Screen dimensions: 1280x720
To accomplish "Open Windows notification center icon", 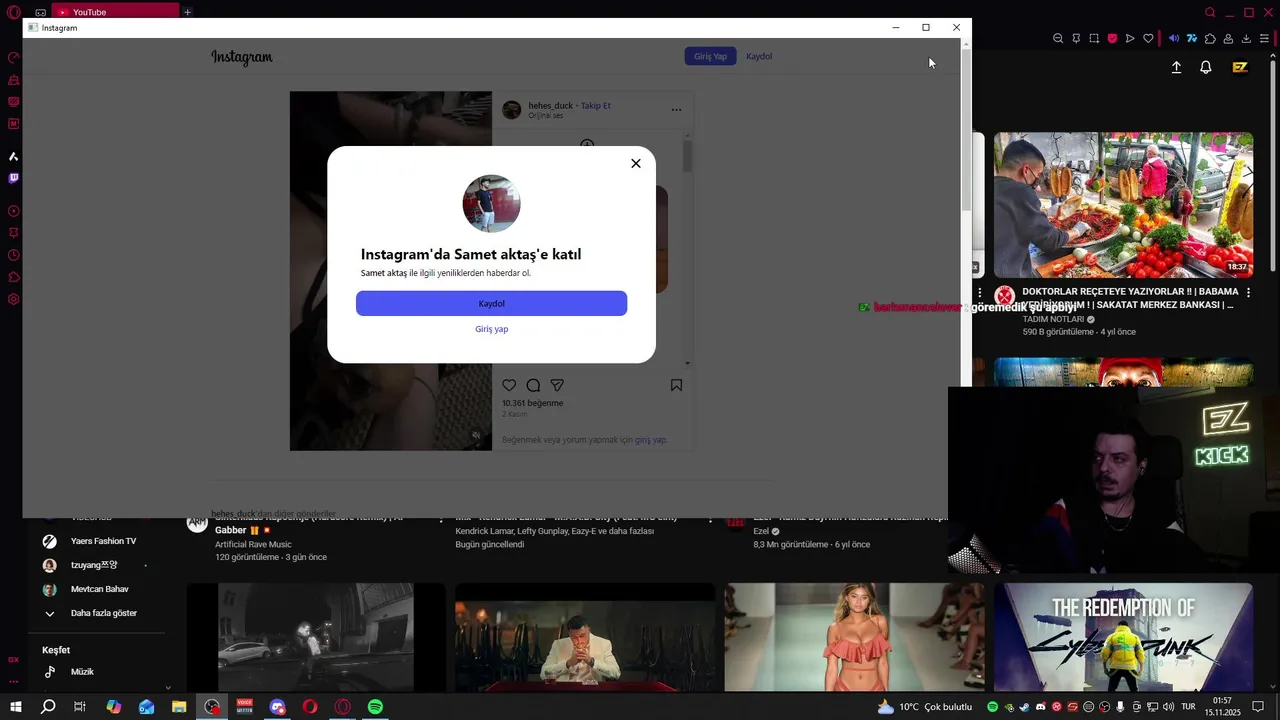I will [1259, 707].
